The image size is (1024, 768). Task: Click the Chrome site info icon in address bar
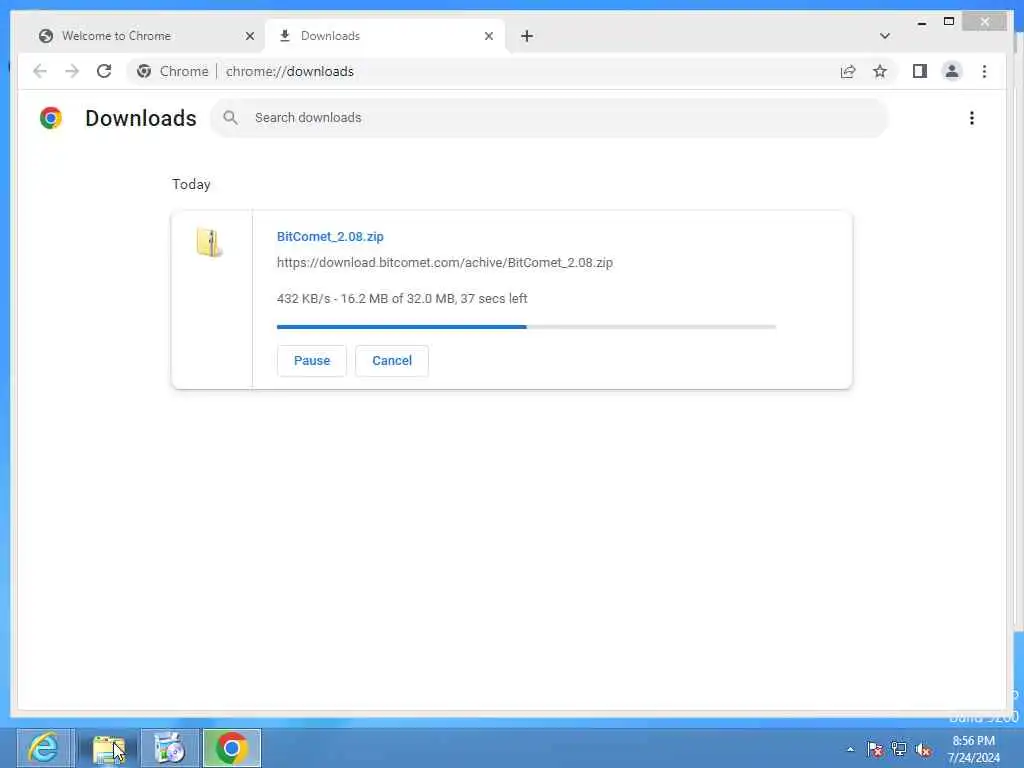point(144,71)
